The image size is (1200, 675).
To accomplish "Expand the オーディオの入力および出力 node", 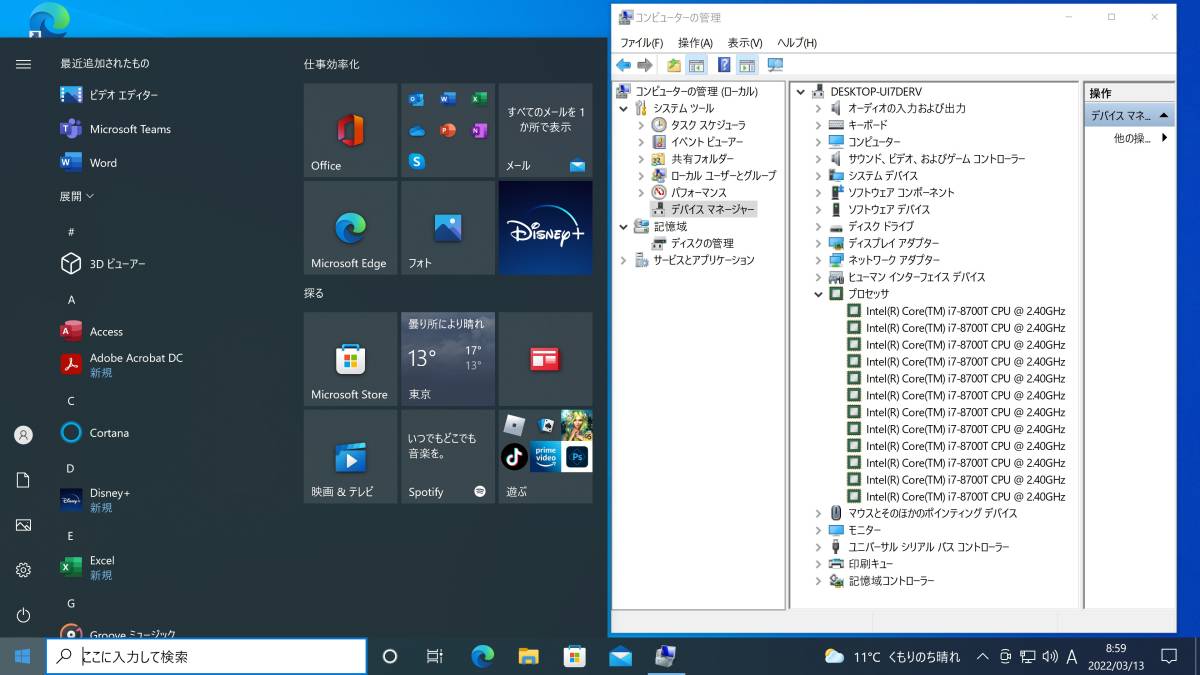I will (x=819, y=108).
